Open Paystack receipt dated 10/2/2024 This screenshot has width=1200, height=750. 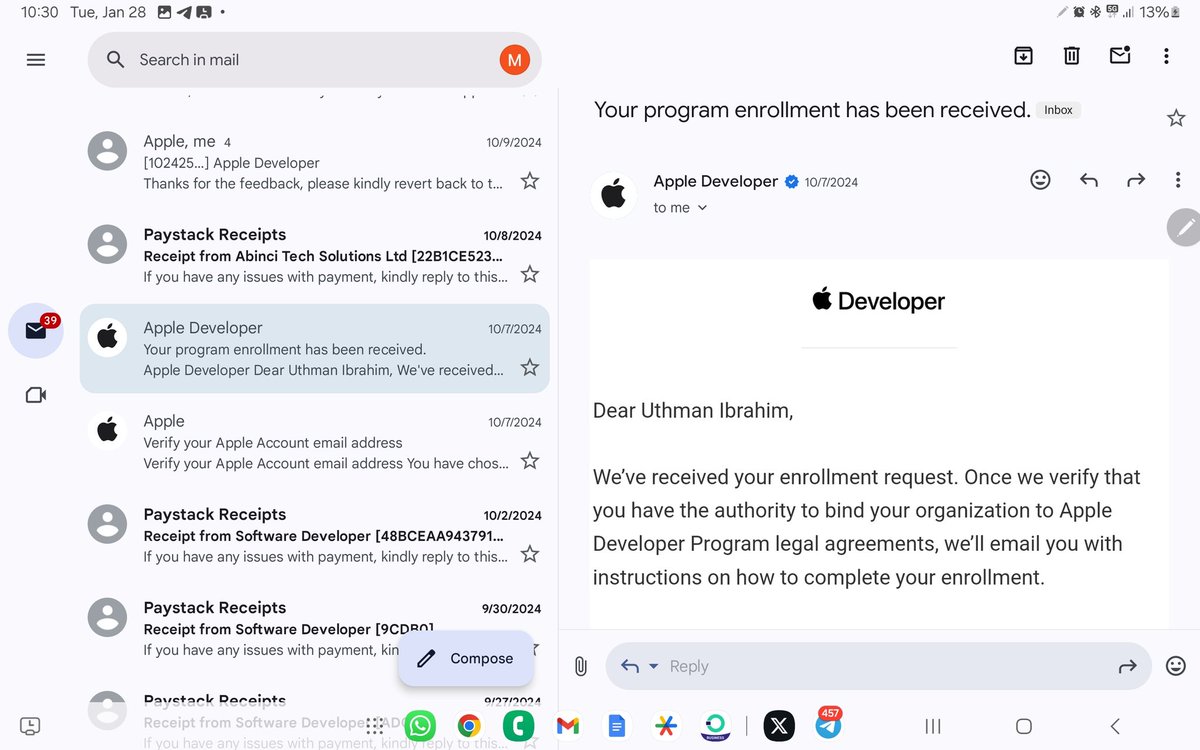coord(314,534)
